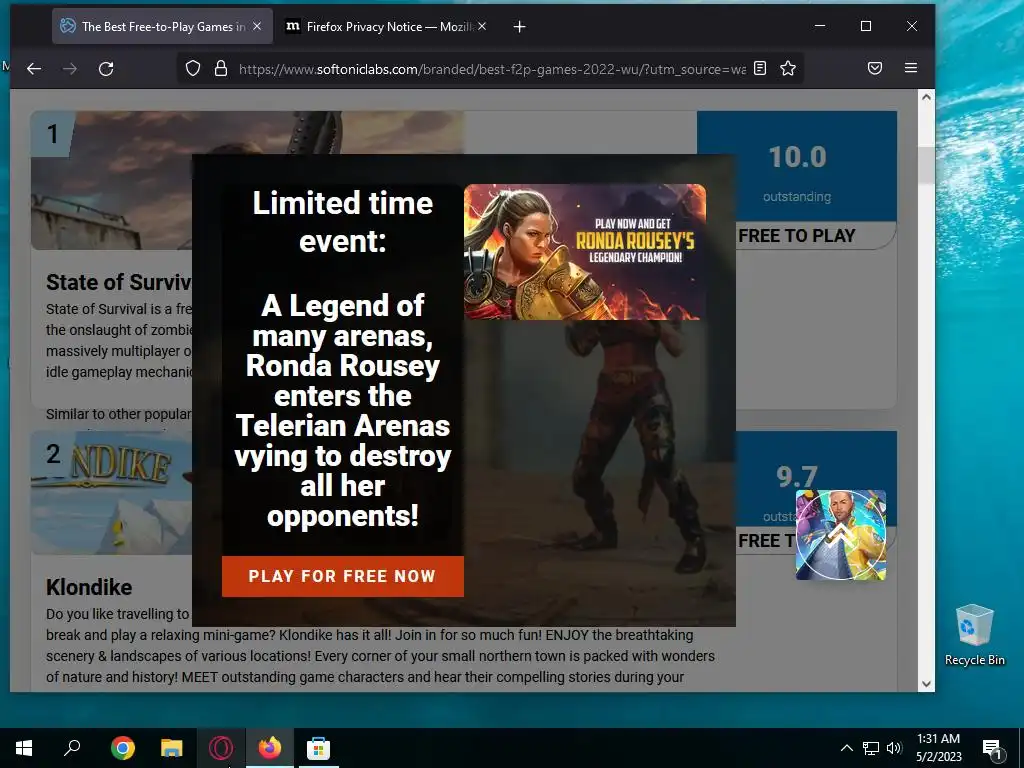Screen dimensions: 1024x768
Task: Click the PLAY FOR FREE NOW button
Action: click(x=343, y=576)
